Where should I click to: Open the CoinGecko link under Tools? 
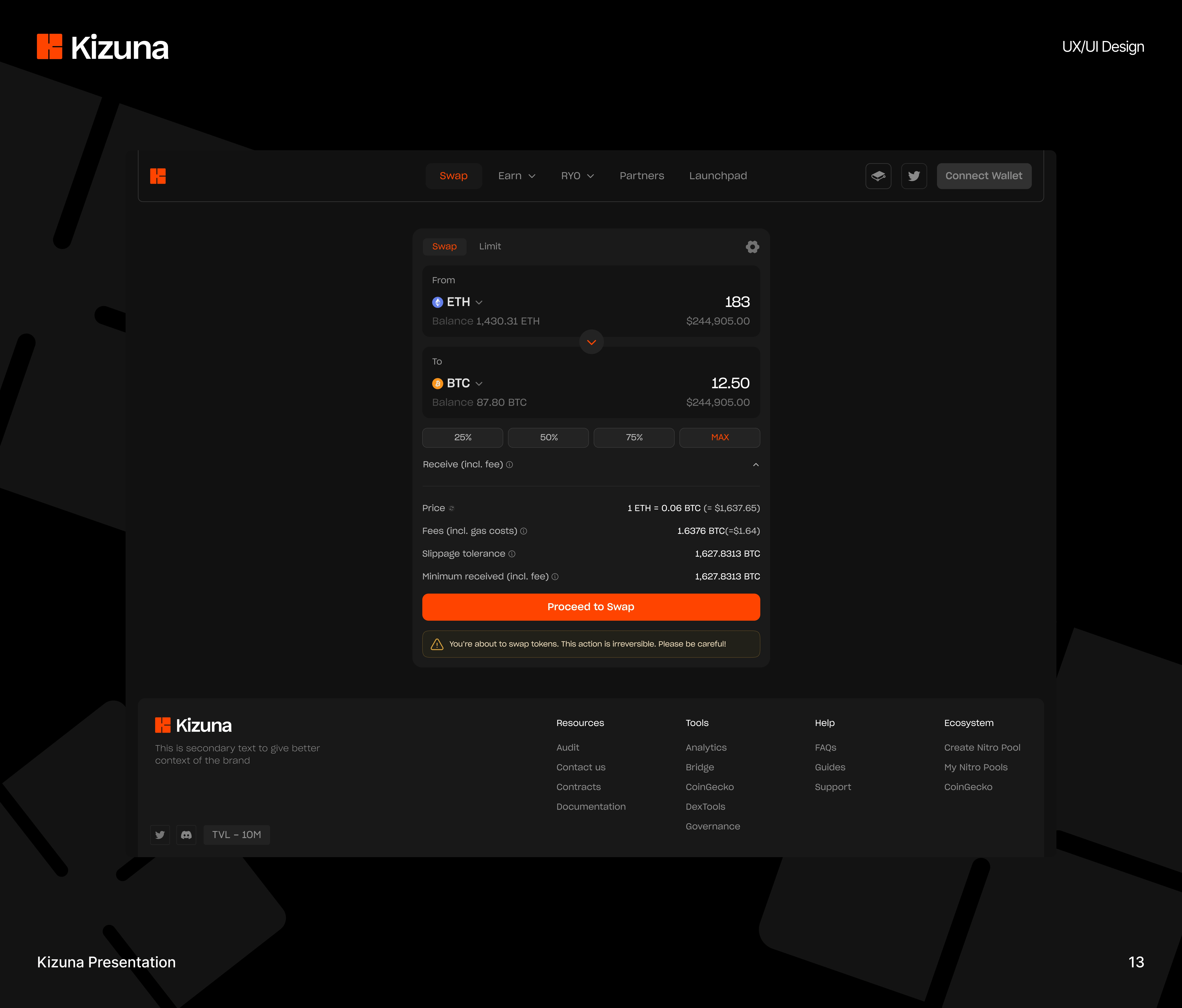point(710,787)
